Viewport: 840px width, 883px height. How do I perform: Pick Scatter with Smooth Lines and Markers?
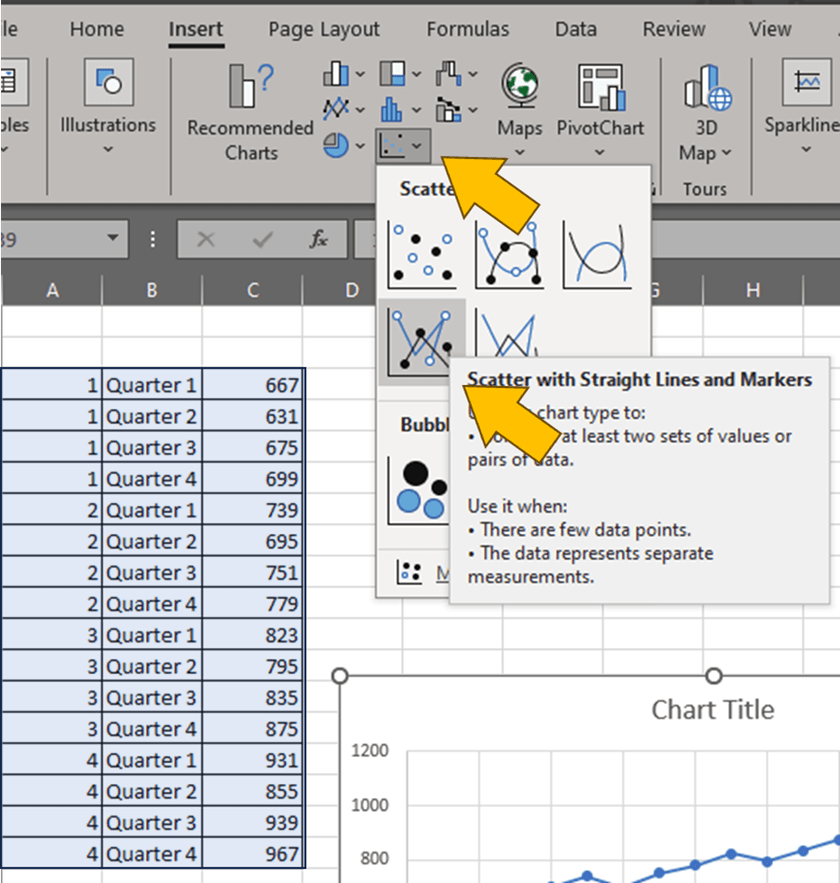(509, 255)
